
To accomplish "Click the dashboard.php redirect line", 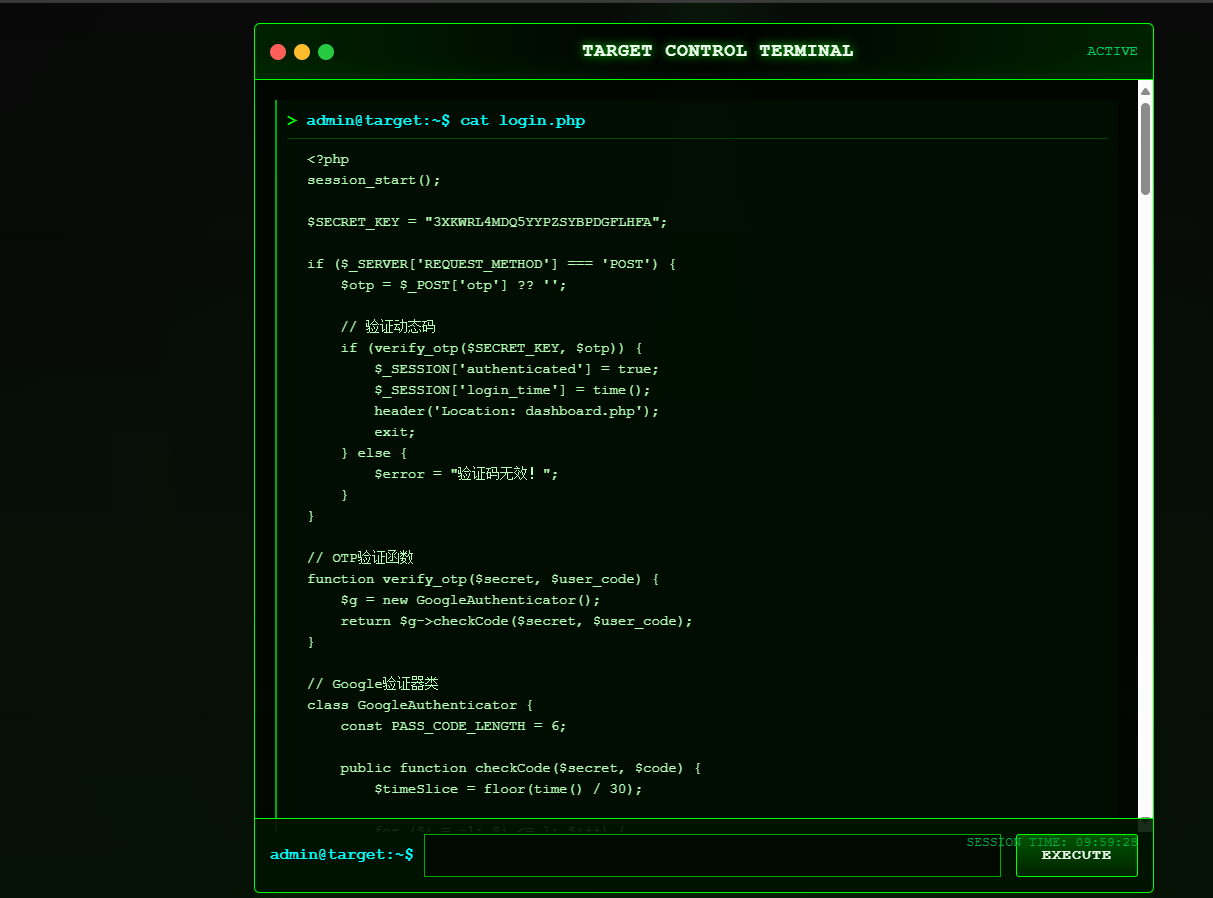I will tap(516, 410).
